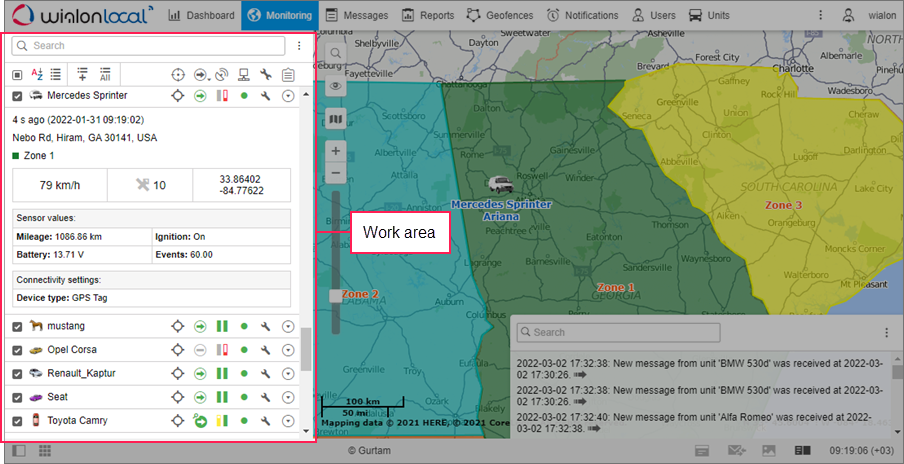Zoom in the map with plus button
This screenshot has height=464, width=904.
click(x=336, y=152)
